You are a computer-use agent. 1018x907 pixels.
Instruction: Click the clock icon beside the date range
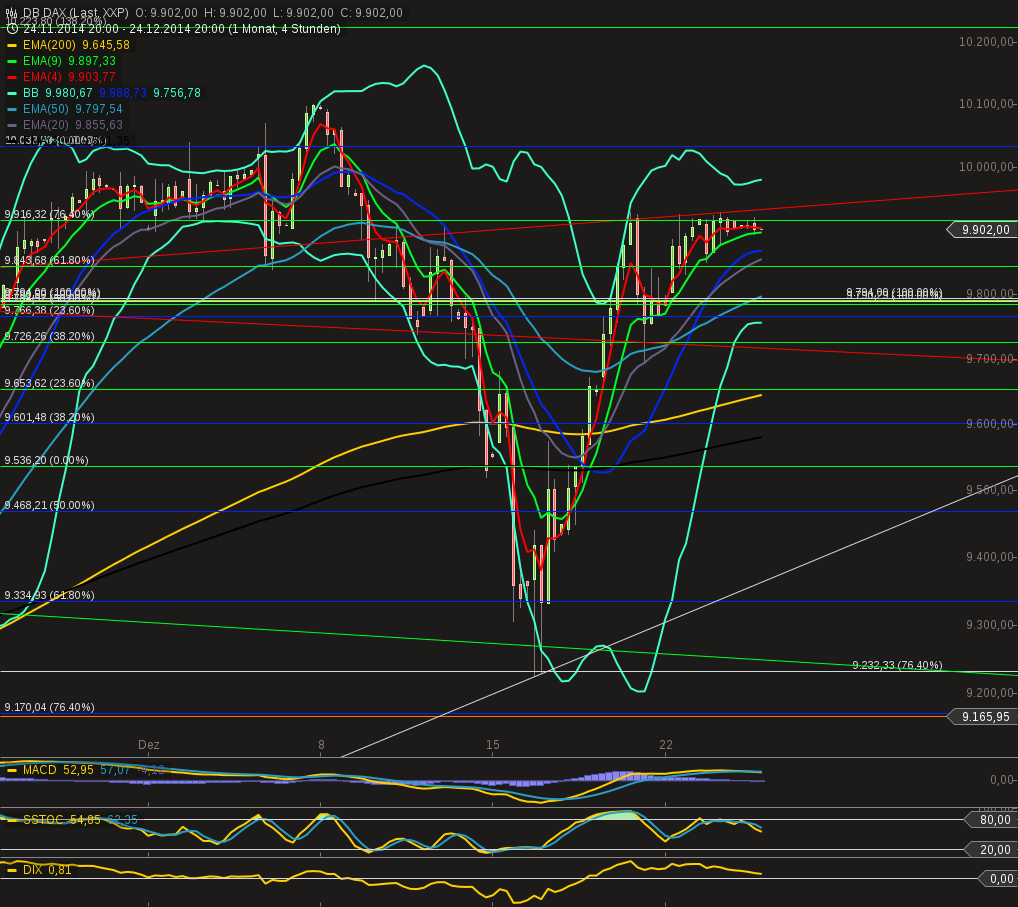click(x=11, y=29)
